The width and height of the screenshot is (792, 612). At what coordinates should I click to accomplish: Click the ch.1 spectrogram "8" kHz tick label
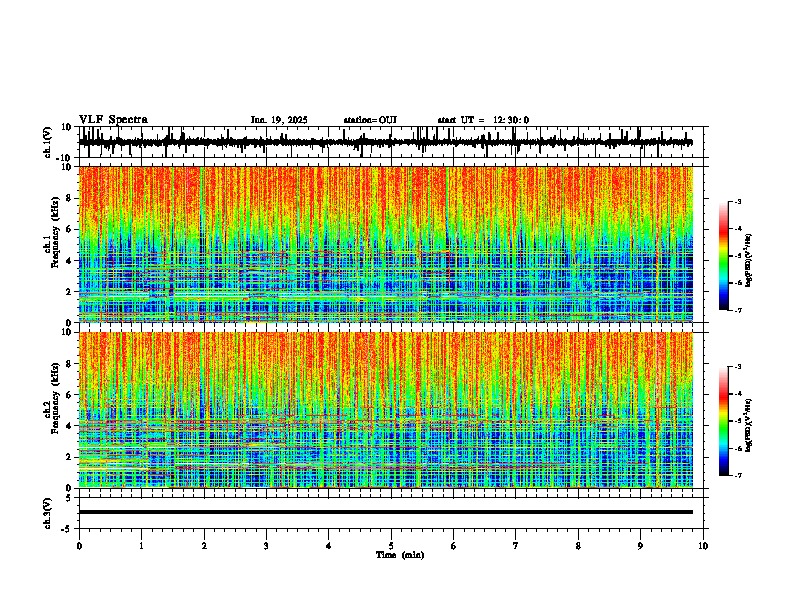[70, 198]
